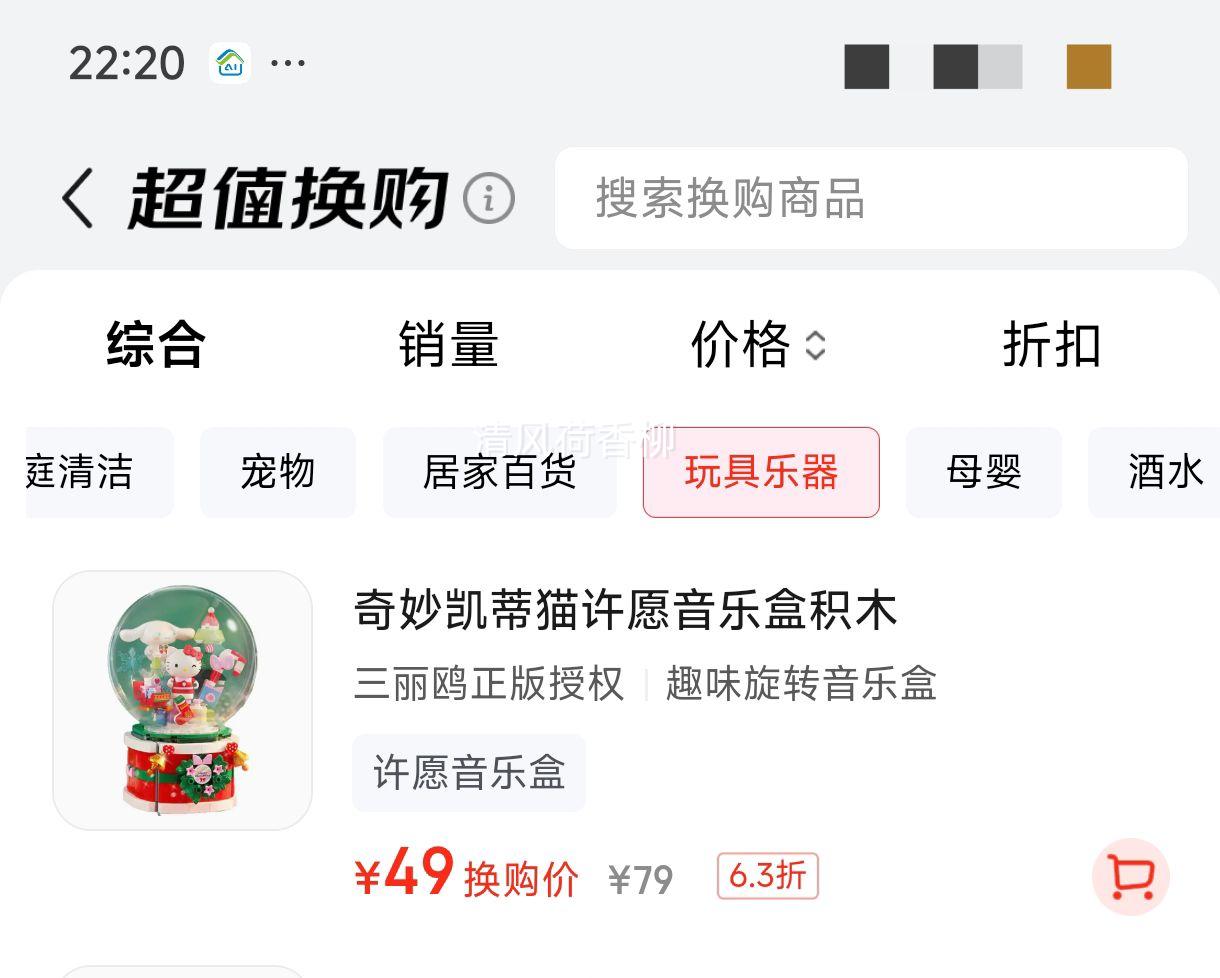This screenshot has width=1220, height=978.
Task: Open the info icon beside 超值换购
Action: click(488, 198)
